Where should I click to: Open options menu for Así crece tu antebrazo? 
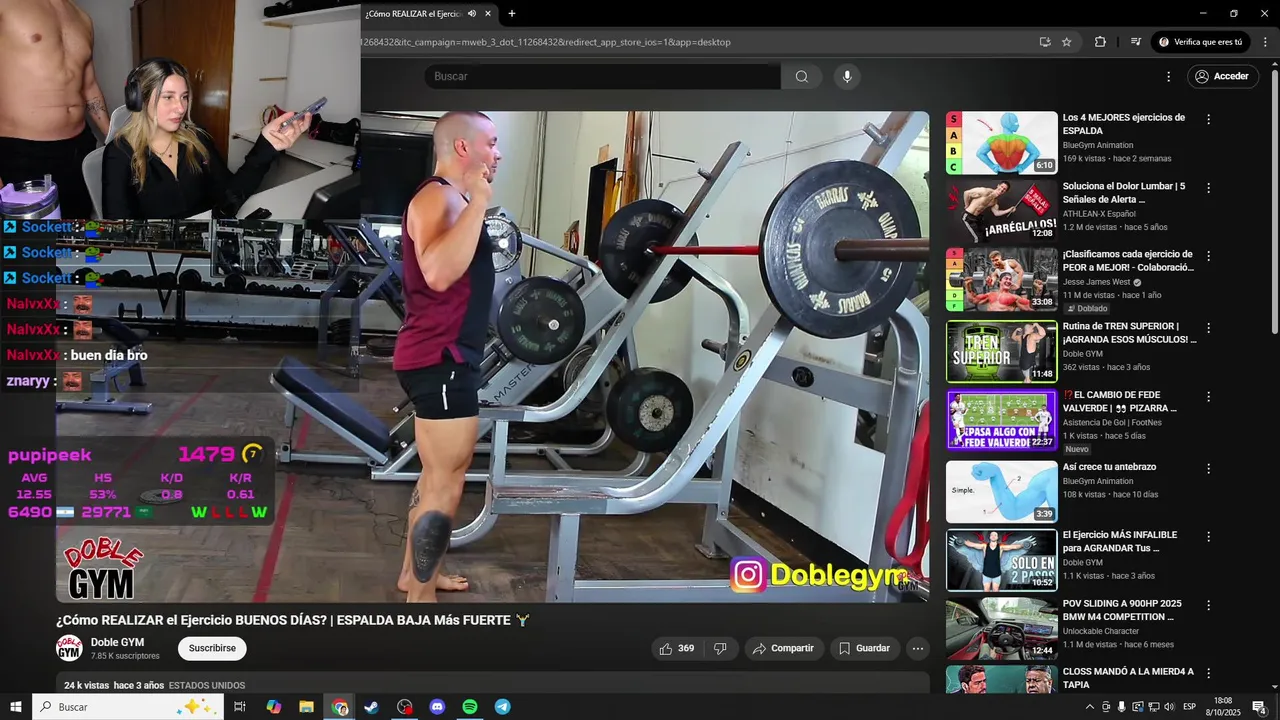pos(1208,468)
